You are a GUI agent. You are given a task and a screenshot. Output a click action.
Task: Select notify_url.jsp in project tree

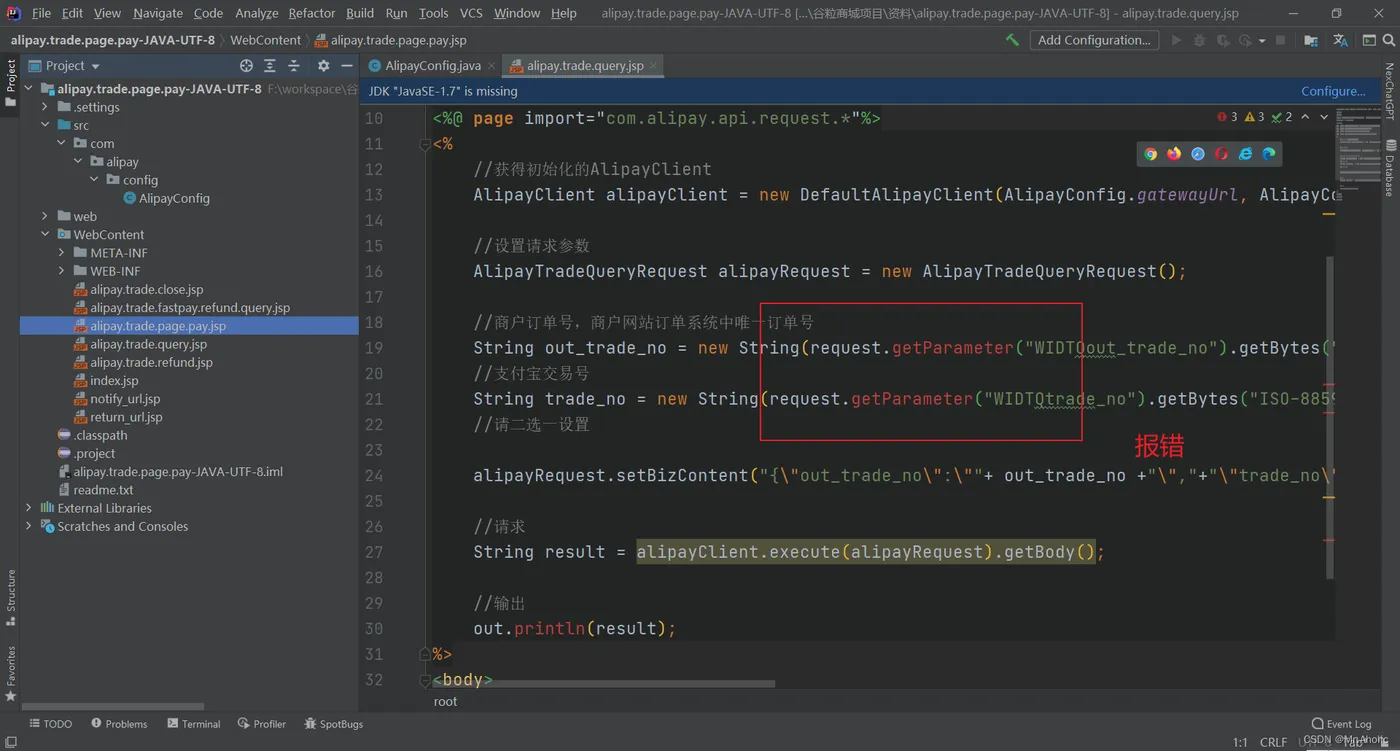pyautogui.click(x=125, y=399)
